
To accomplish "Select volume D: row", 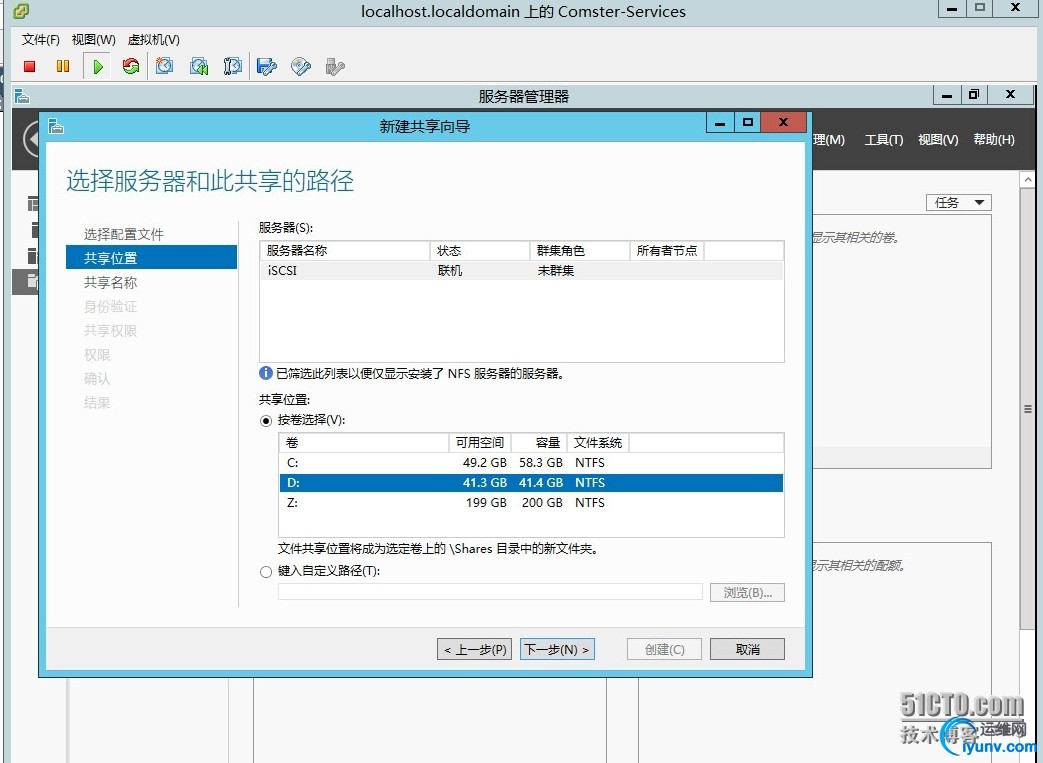I will point(531,483).
